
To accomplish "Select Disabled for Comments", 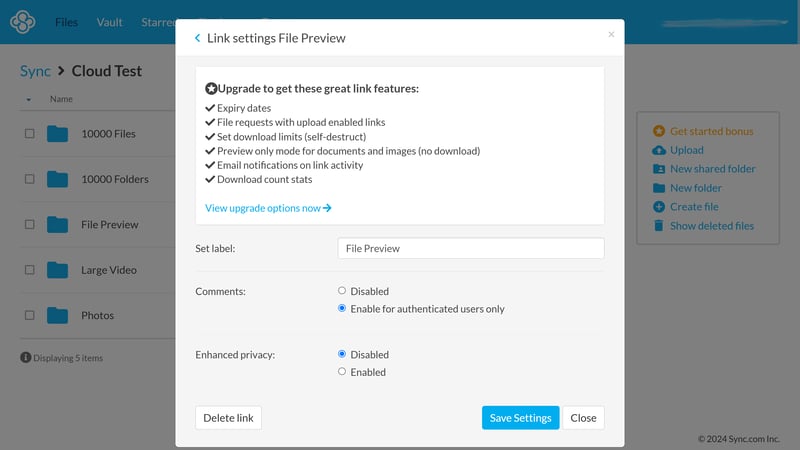I will 342,291.
